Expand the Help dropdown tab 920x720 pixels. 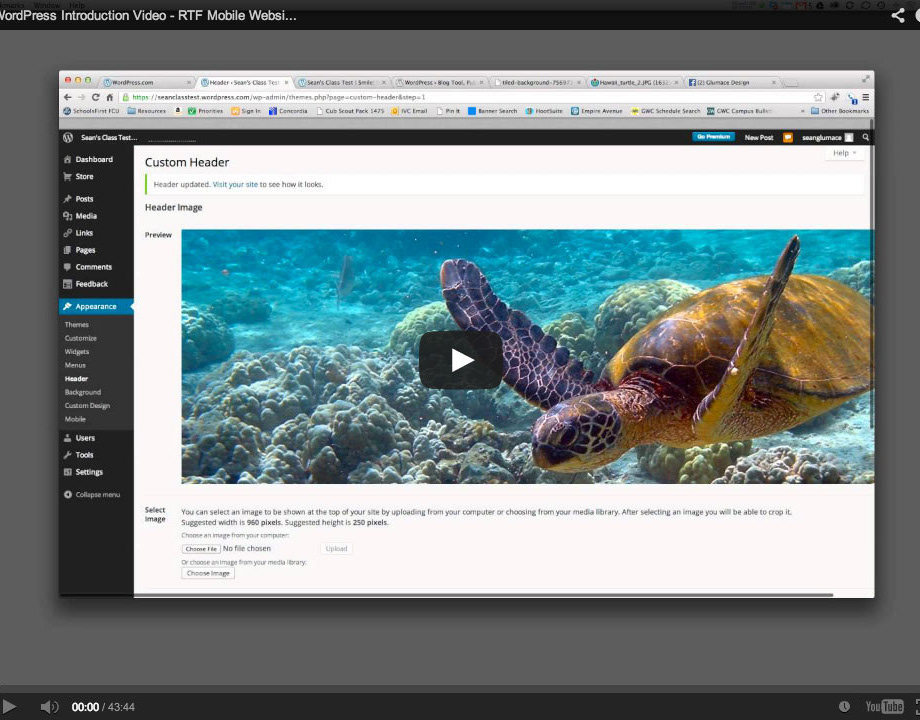(x=844, y=153)
